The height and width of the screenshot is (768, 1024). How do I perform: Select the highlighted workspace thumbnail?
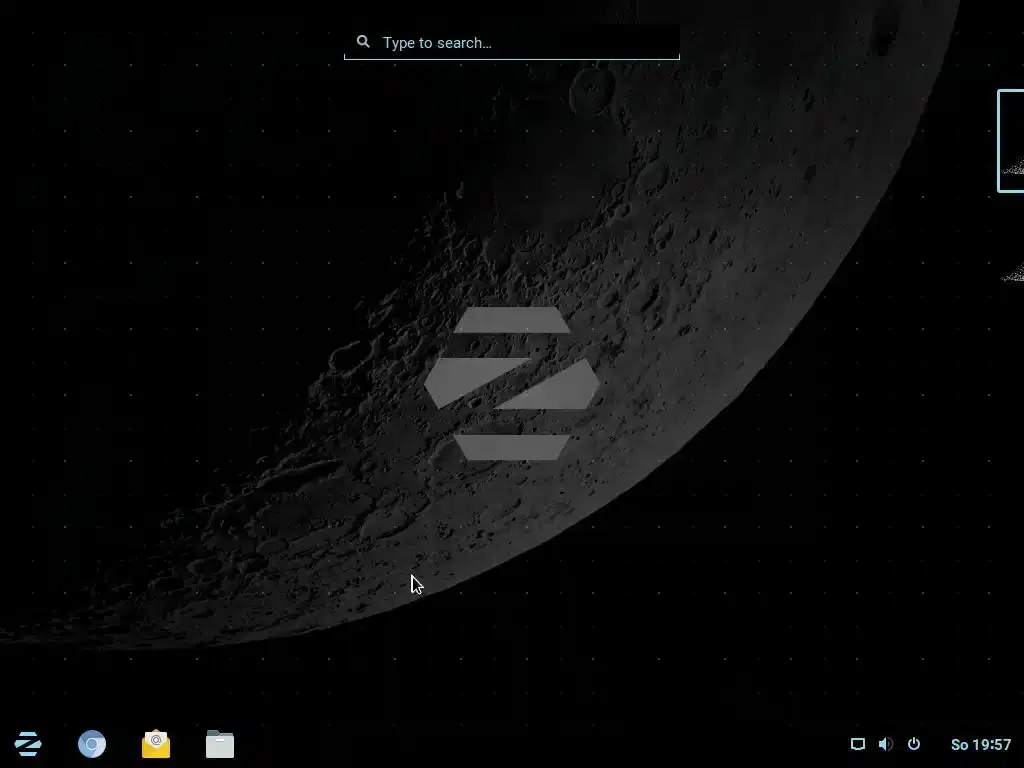tap(1011, 141)
